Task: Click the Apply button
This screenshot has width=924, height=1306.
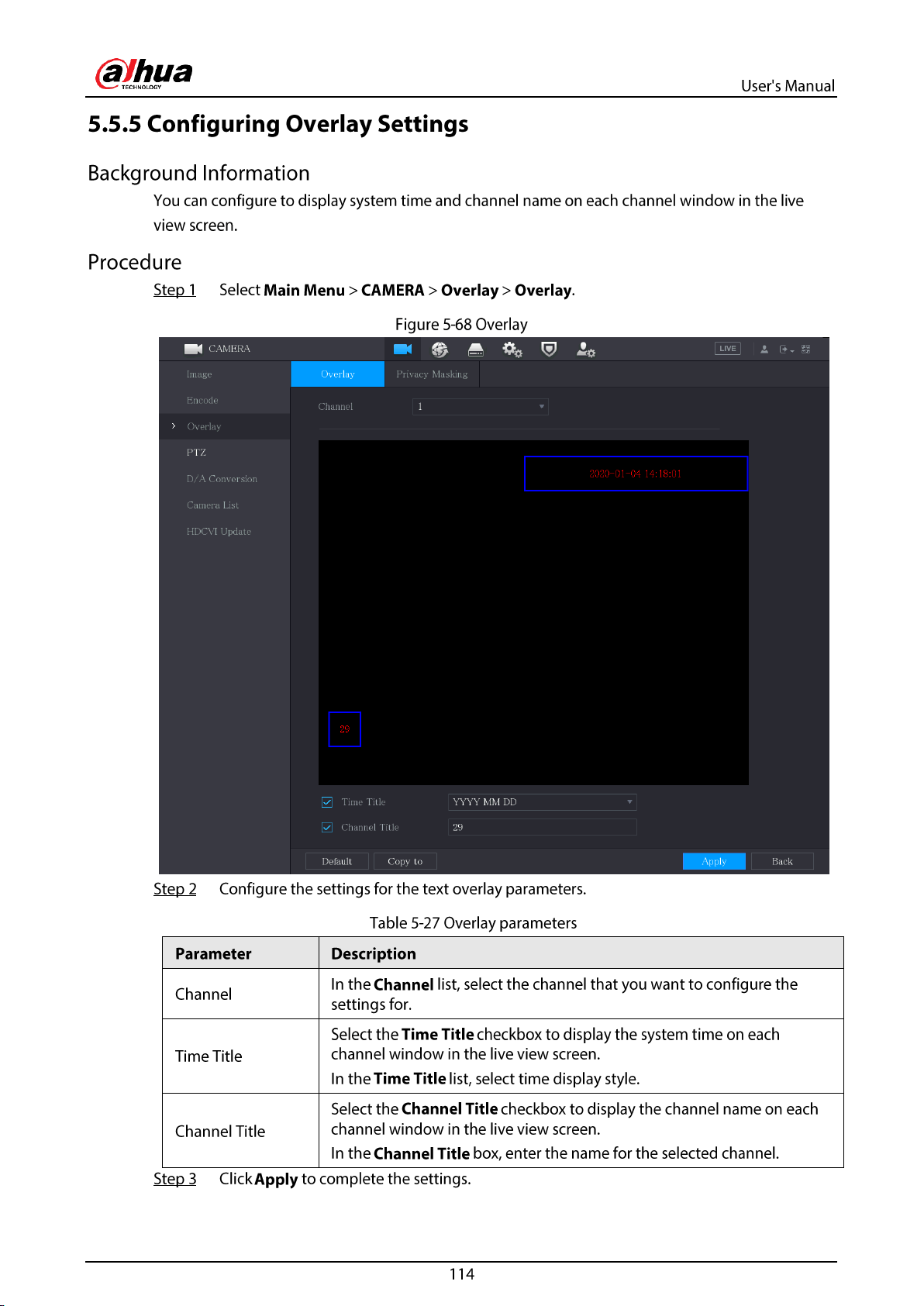Action: point(714,862)
